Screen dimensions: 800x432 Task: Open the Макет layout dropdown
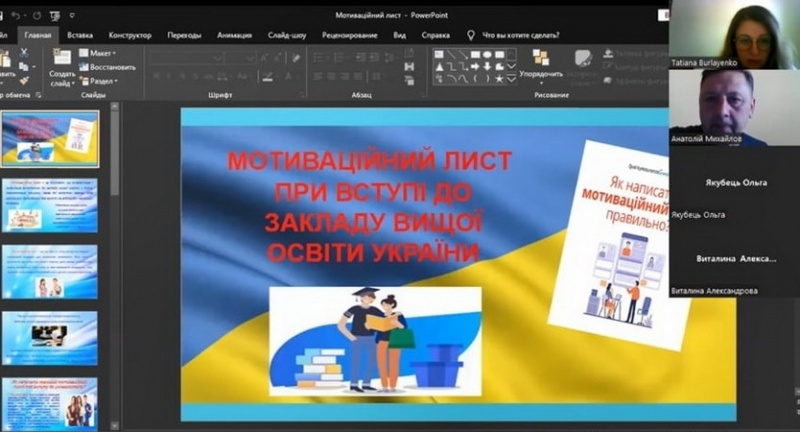pos(102,53)
